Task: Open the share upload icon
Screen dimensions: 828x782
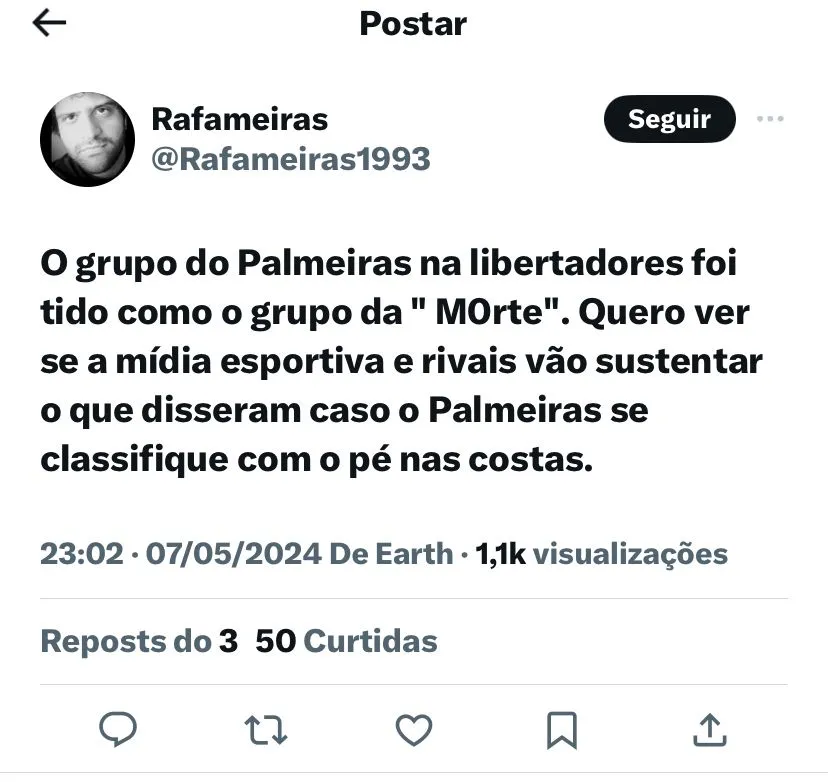Action: tap(710, 730)
